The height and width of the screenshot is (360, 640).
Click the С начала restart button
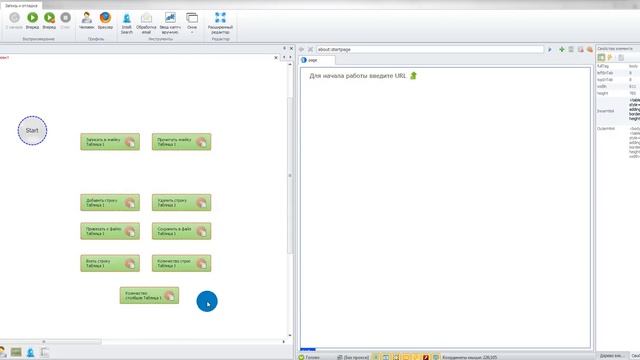14,20
